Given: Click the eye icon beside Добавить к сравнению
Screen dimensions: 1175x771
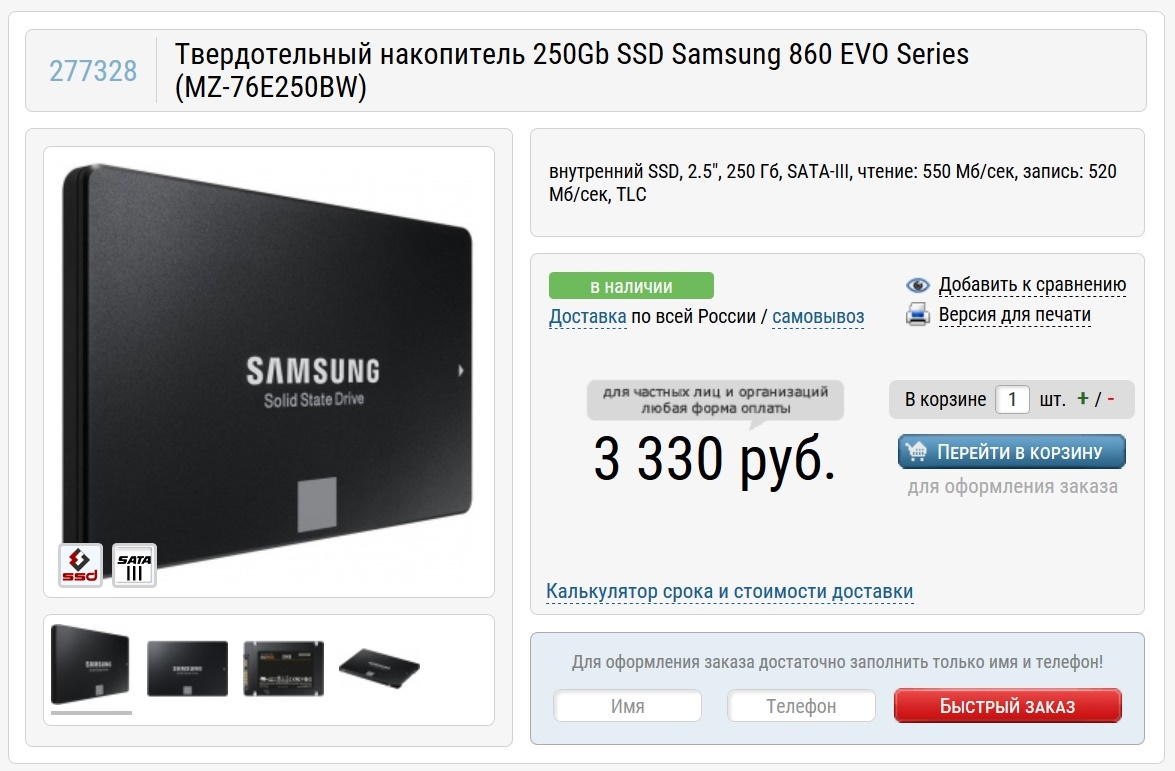Looking at the screenshot, I should pyautogui.click(x=917, y=285).
